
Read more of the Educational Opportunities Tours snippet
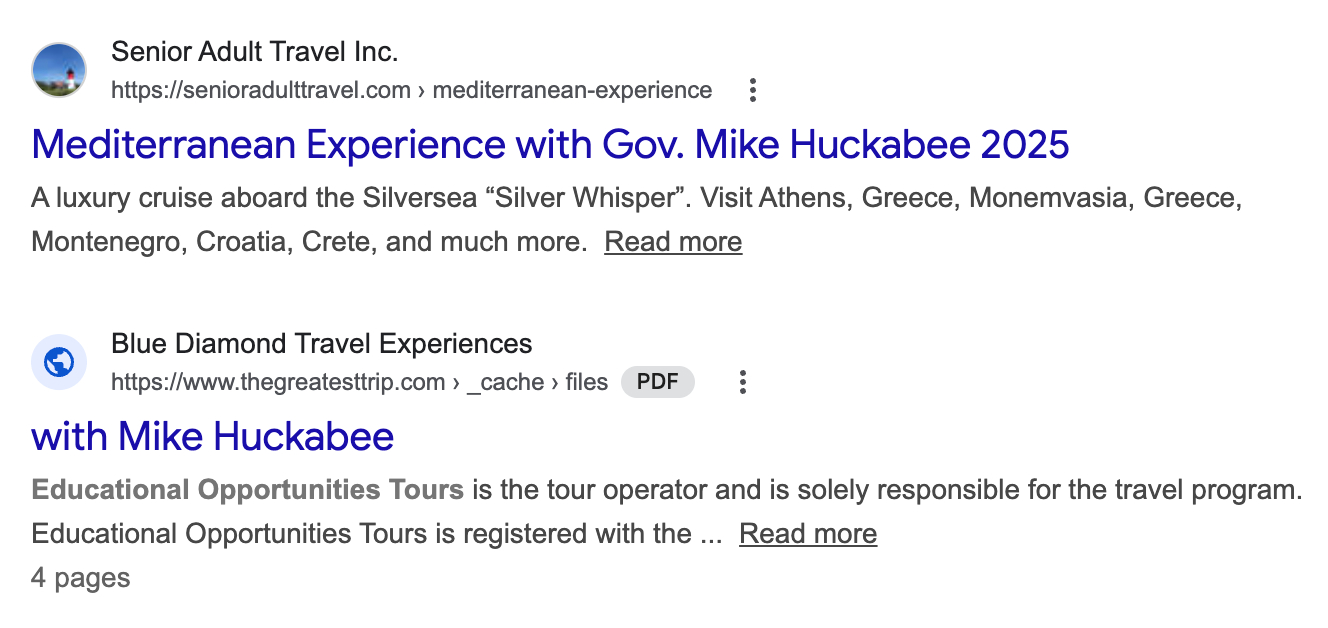(808, 534)
